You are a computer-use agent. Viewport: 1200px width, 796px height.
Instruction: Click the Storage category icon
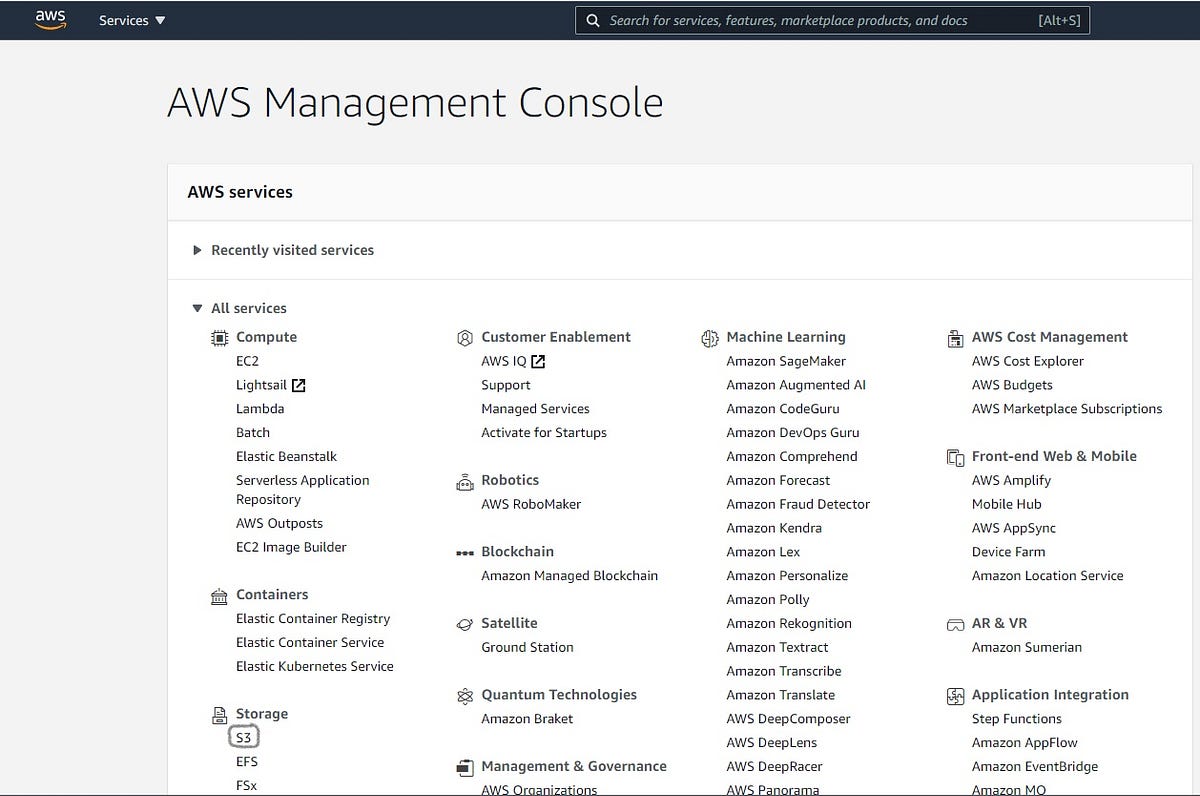(219, 714)
